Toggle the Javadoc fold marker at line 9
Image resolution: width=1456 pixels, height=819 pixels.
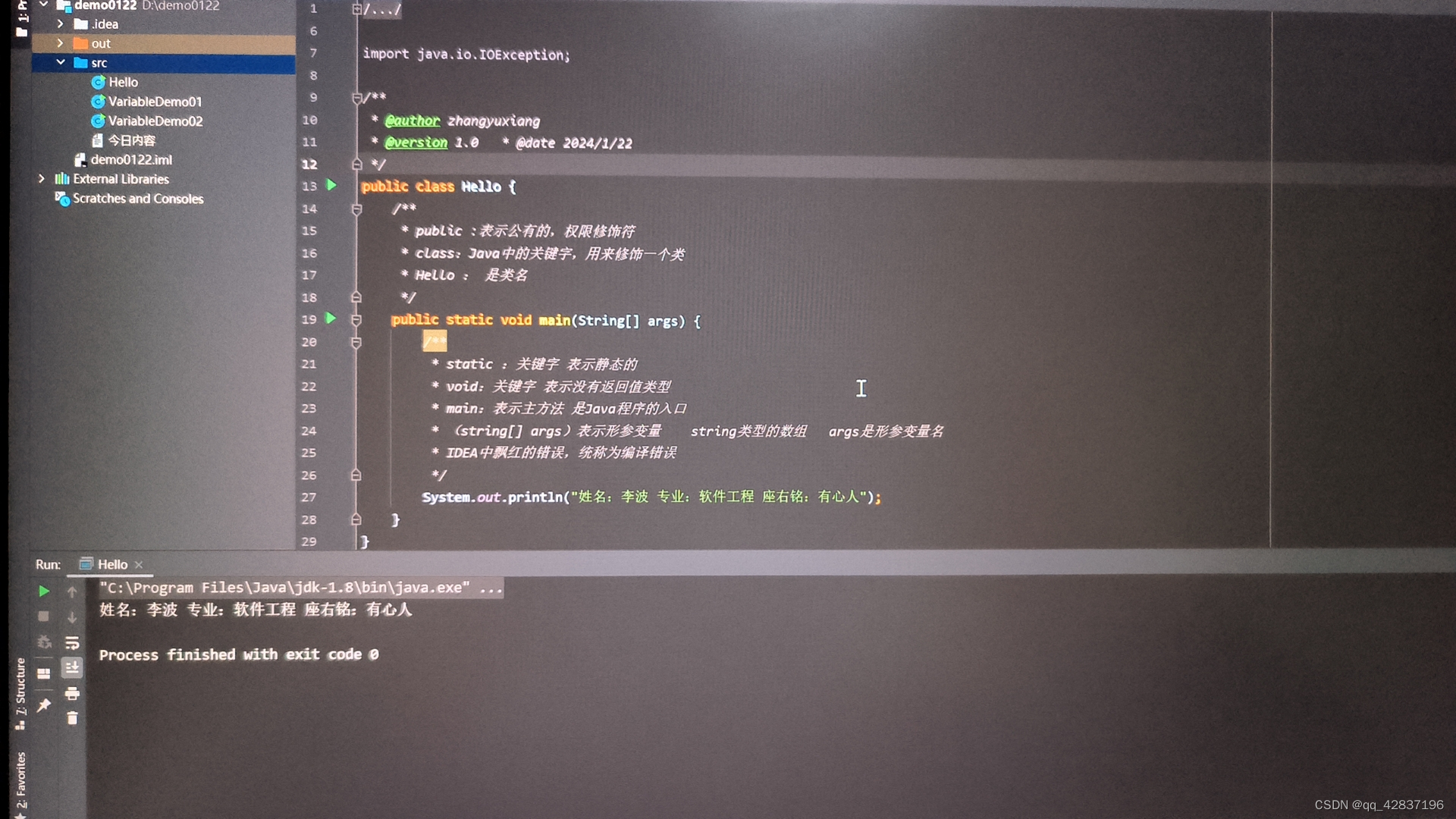[x=356, y=98]
